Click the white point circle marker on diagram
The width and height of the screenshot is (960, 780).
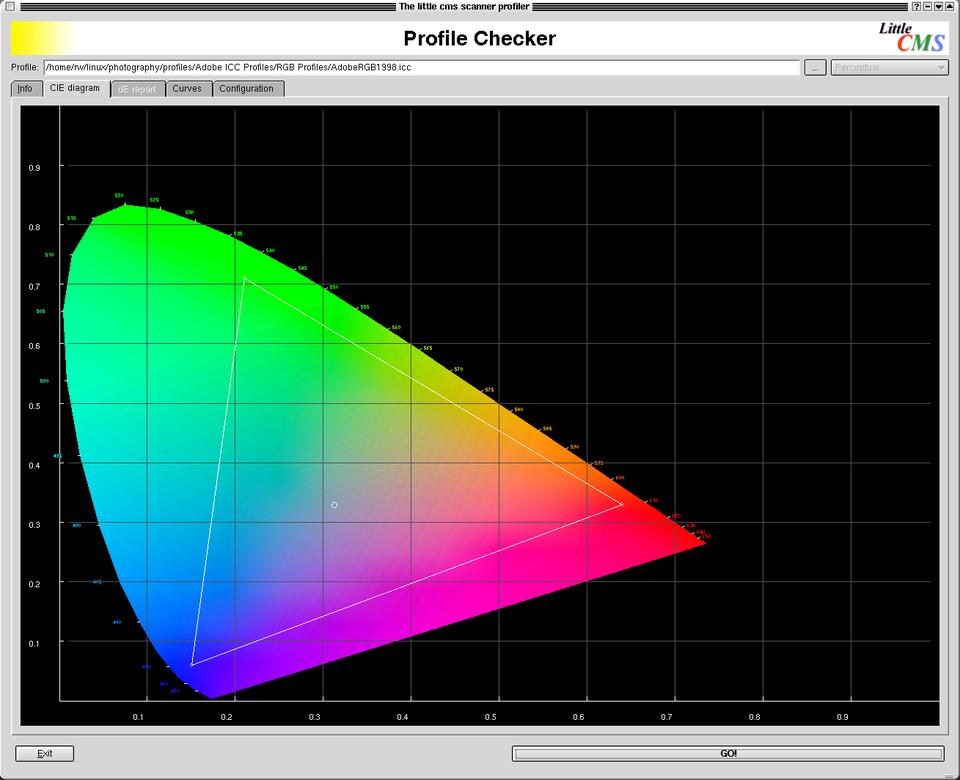pos(334,505)
